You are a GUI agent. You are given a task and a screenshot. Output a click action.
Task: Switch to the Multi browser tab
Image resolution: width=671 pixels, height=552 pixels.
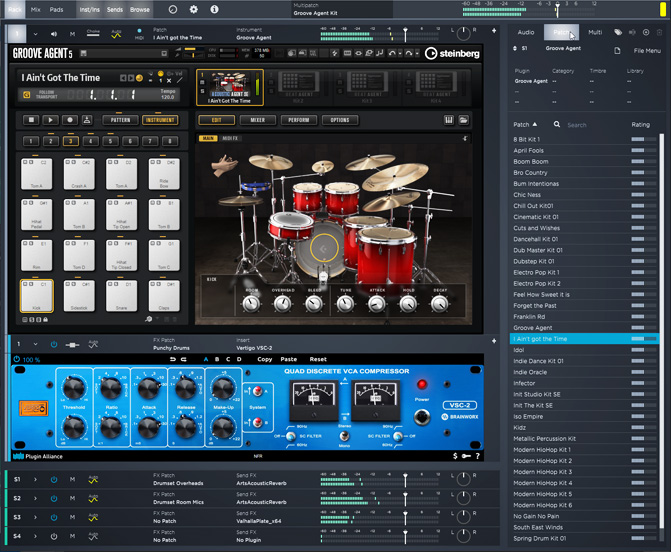click(x=595, y=33)
